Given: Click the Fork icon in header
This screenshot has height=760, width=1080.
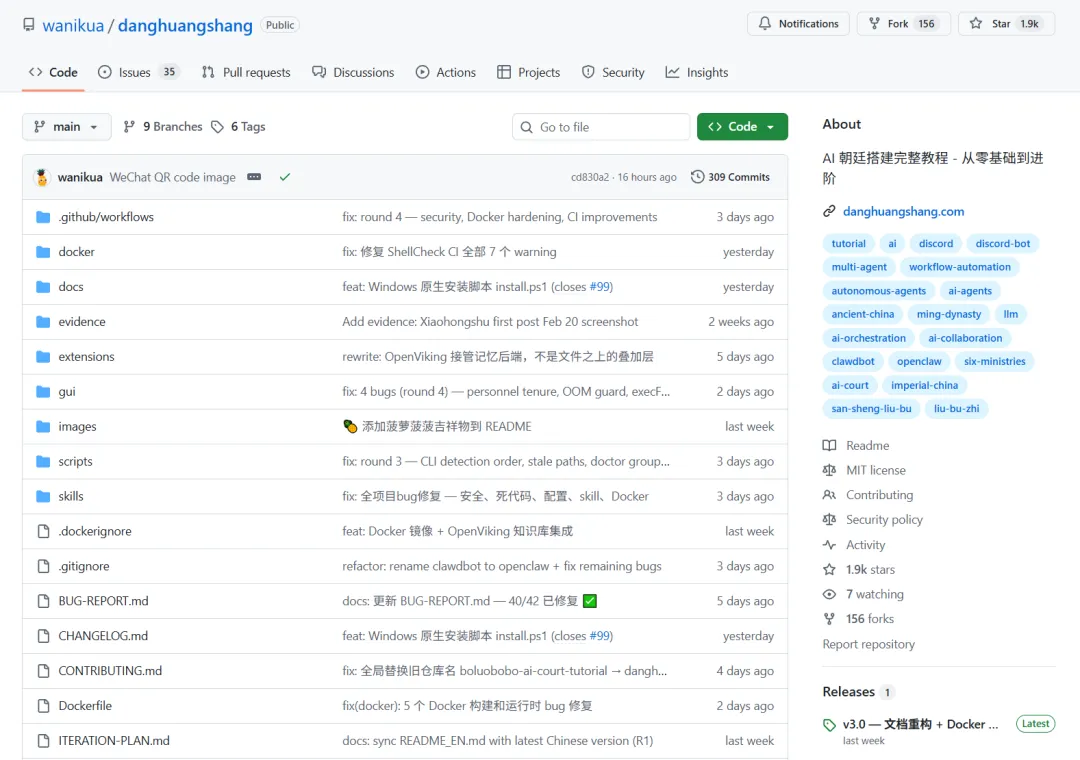Looking at the screenshot, I should coord(874,23).
